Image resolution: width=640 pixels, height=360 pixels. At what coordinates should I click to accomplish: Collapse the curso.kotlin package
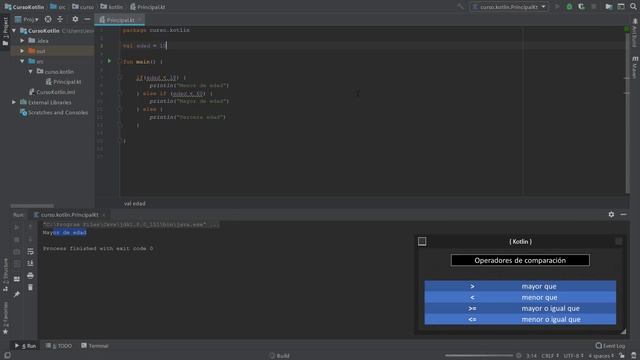(30, 71)
